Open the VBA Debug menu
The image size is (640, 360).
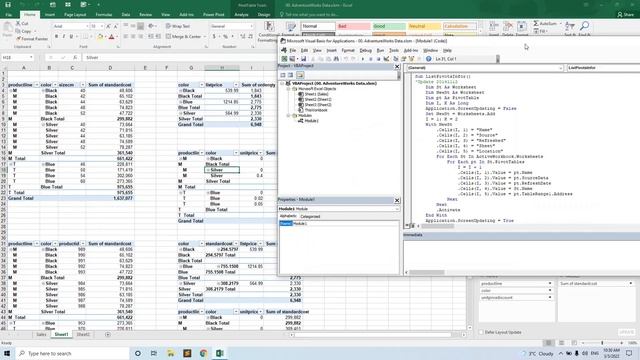click(x=365, y=50)
